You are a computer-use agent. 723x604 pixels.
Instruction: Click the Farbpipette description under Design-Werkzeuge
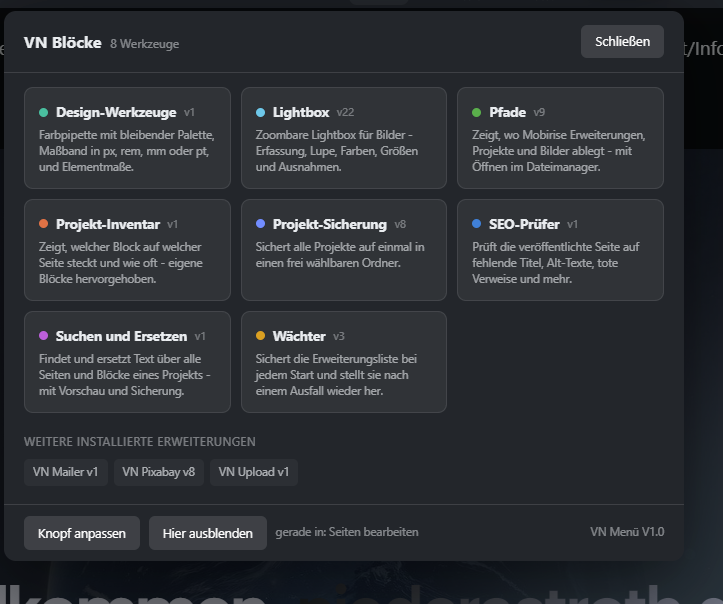(127, 151)
